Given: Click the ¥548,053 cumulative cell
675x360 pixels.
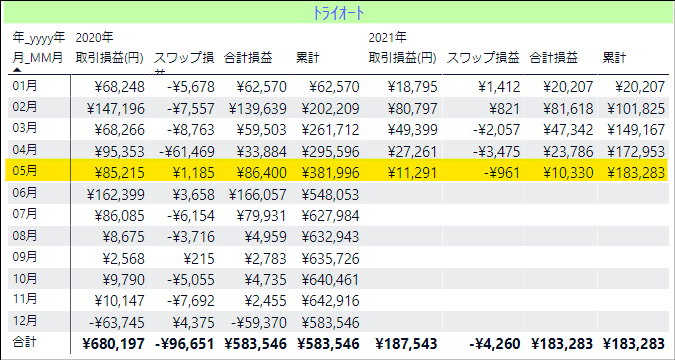Looking at the screenshot, I should click(x=330, y=194).
